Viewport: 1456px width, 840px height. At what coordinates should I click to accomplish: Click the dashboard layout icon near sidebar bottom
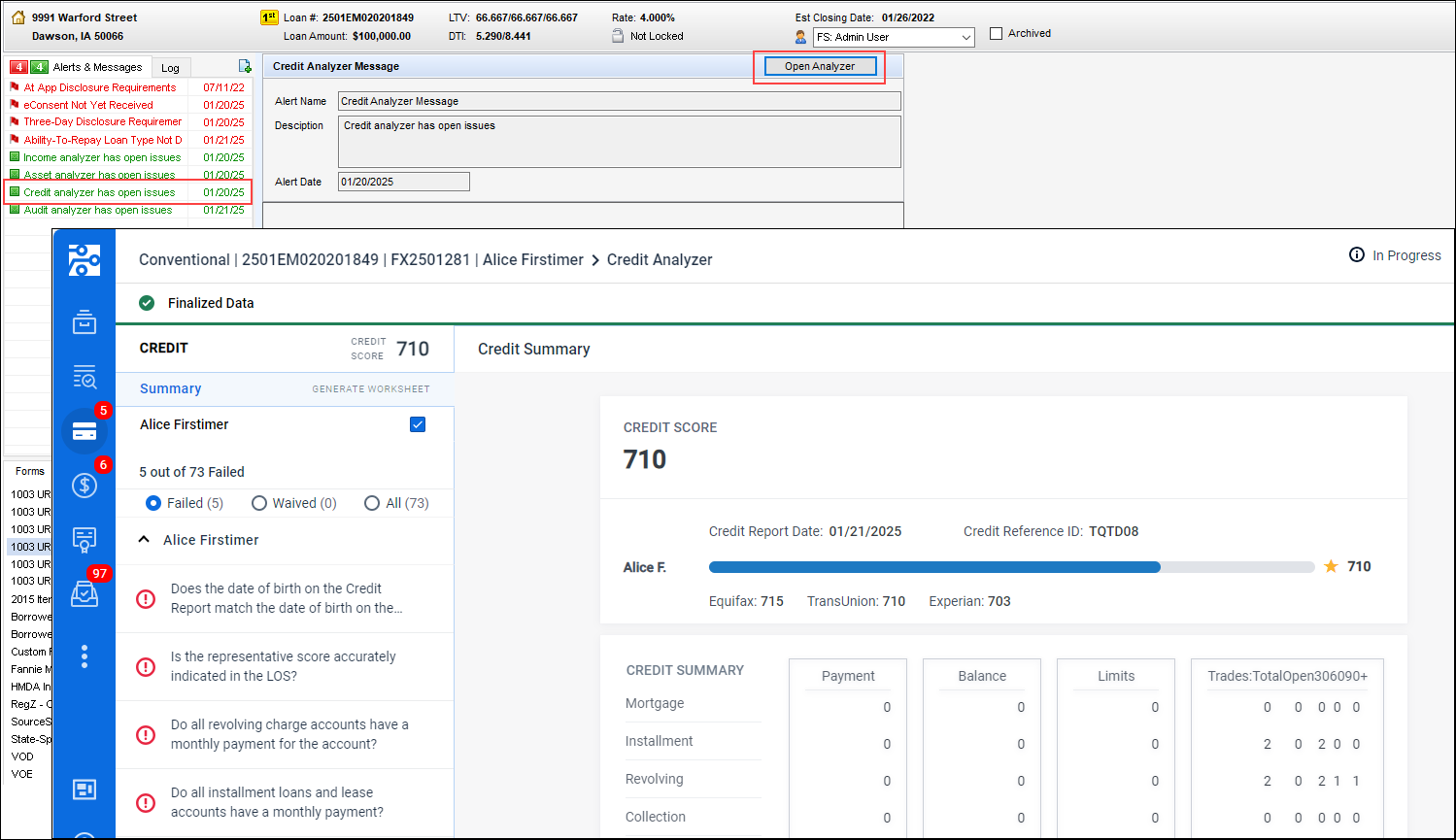[85, 790]
